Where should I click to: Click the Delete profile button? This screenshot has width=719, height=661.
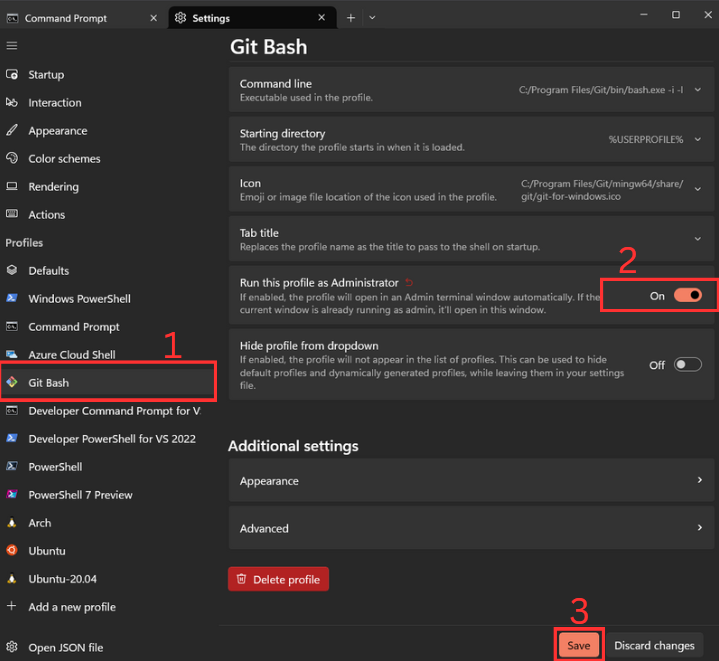[x=278, y=579]
